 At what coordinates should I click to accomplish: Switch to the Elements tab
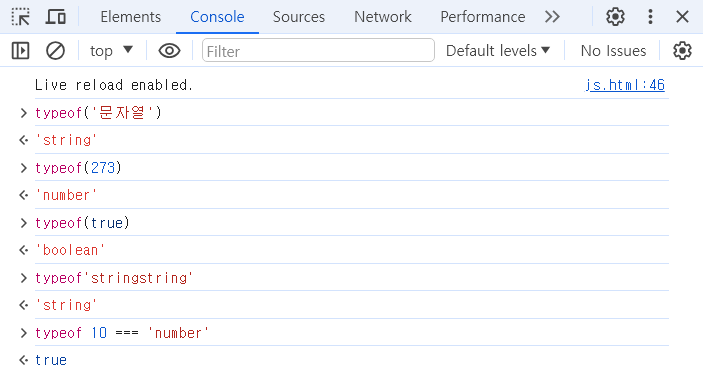click(130, 17)
